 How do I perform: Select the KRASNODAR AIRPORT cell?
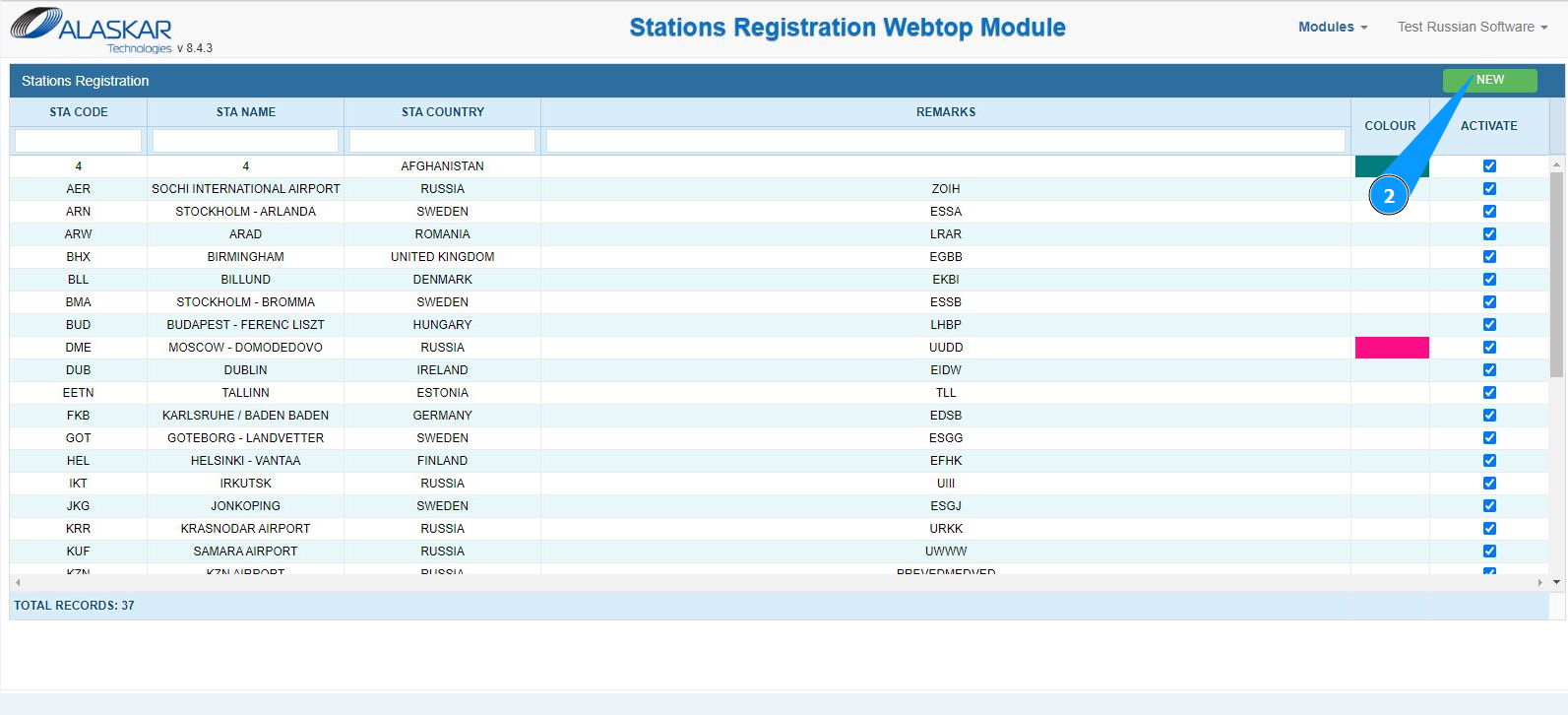[x=246, y=529]
